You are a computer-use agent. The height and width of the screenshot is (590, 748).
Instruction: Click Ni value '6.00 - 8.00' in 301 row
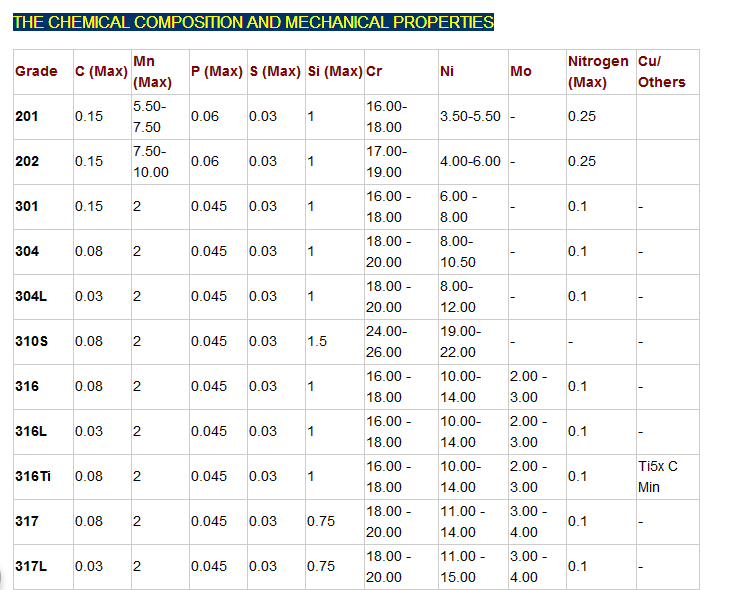click(458, 207)
